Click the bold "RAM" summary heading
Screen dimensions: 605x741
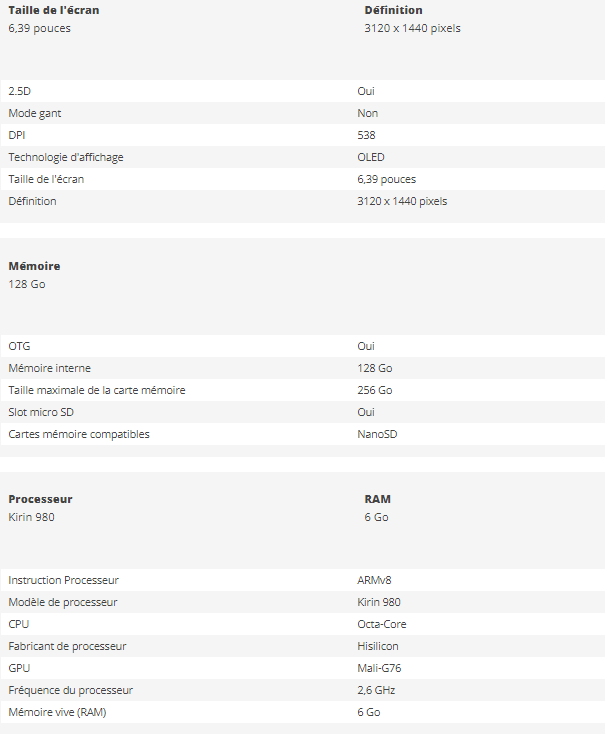[377, 499]
